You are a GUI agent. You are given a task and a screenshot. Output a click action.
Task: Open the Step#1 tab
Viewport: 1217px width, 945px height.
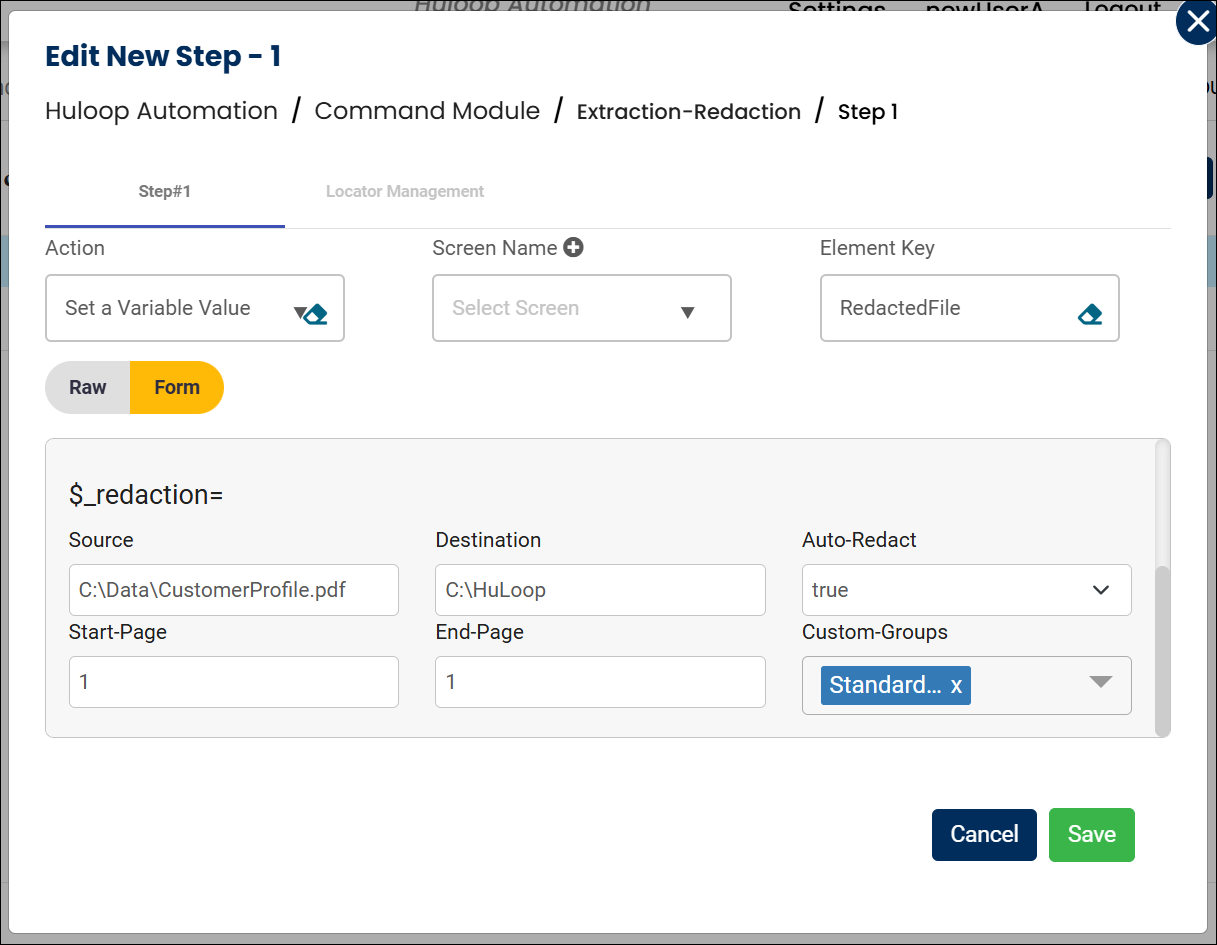click(x=164, y=192)
